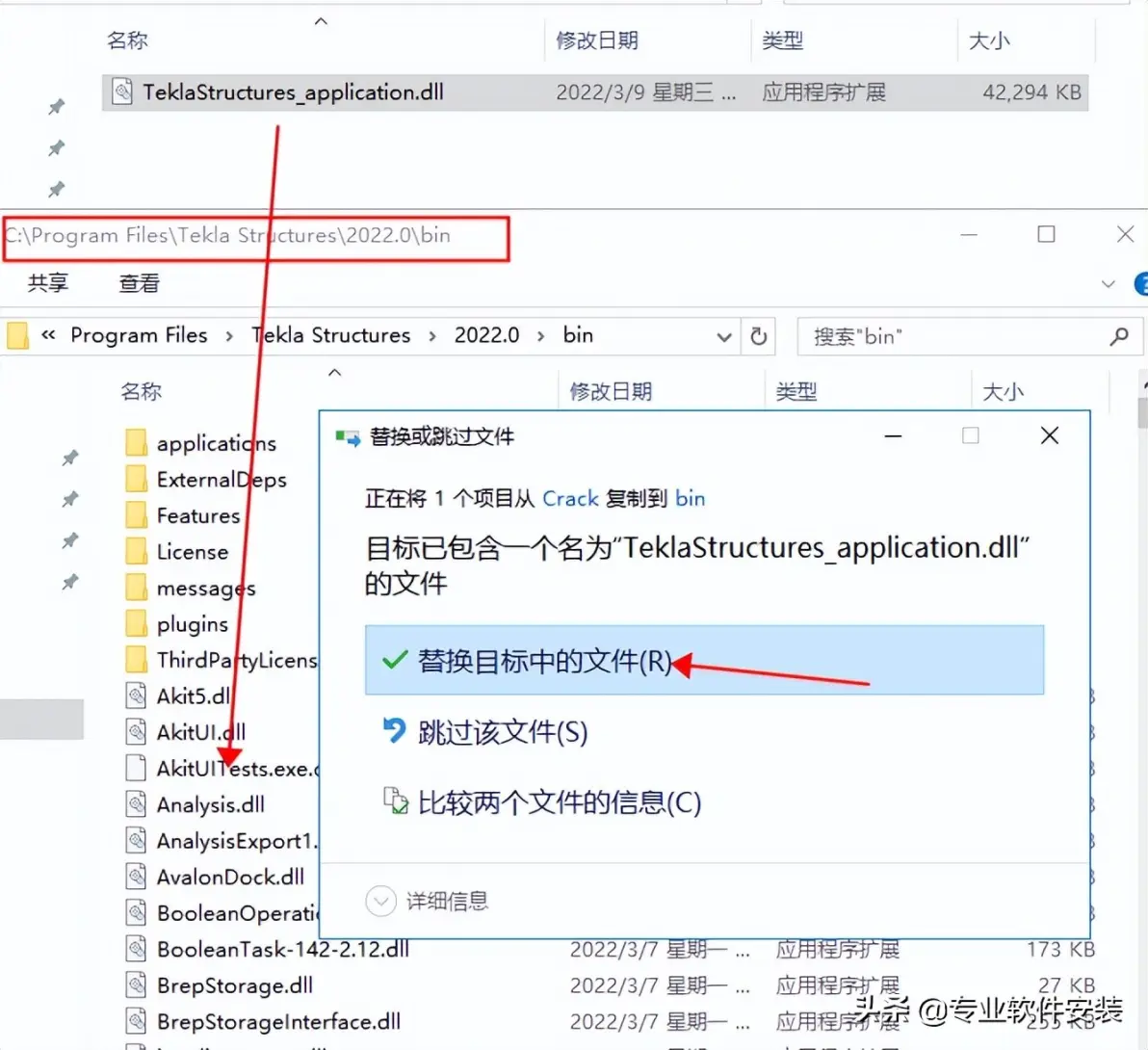Click the Crack source folder link
Screen dimensions: 1148x1050
coord(570,499)
